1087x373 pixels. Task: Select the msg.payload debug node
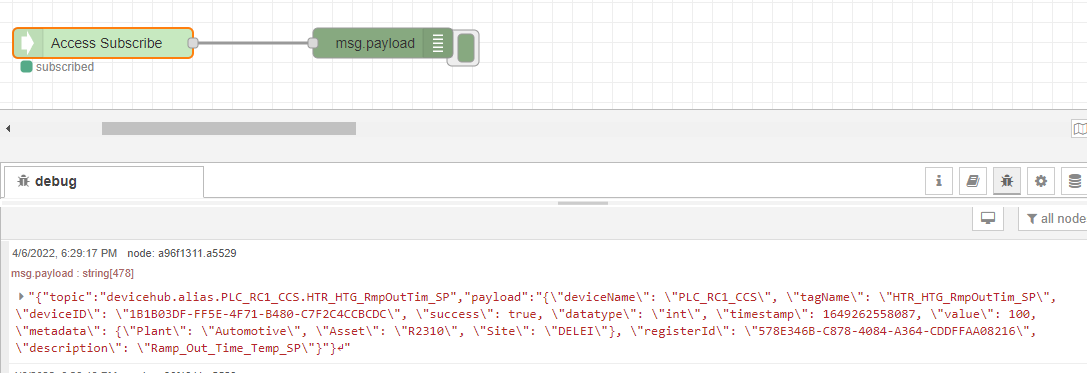[x=383, y=43]
